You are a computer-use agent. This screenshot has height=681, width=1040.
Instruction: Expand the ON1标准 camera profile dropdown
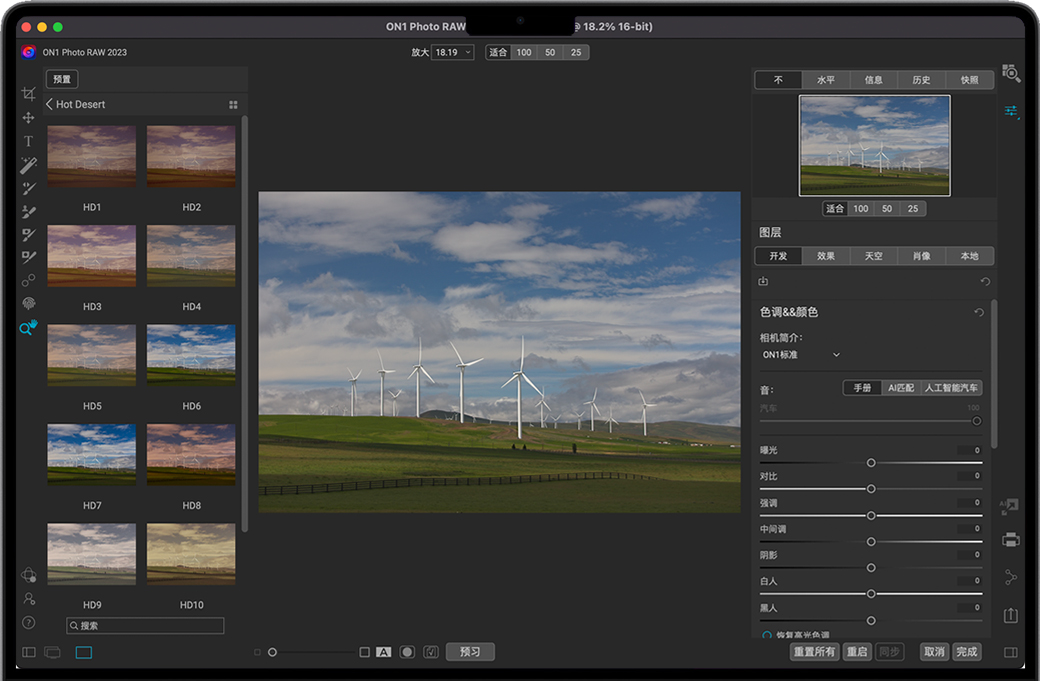pyautogui.click(x=802, y=355)
